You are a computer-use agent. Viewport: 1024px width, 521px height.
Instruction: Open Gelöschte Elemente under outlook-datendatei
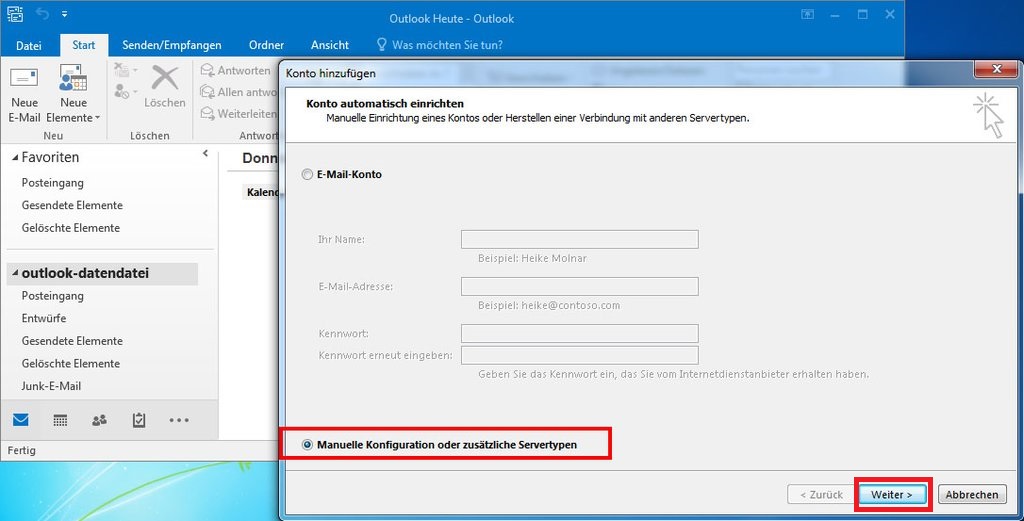click(71, 363)
